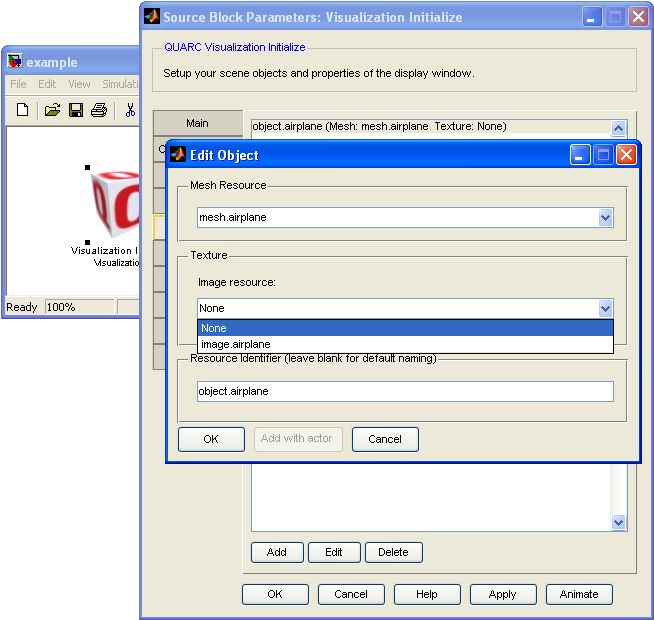Viewport: 654px width, 620px height.
Task: Click the MATLAB icon in Edit Object title bar
Action: 178,155
